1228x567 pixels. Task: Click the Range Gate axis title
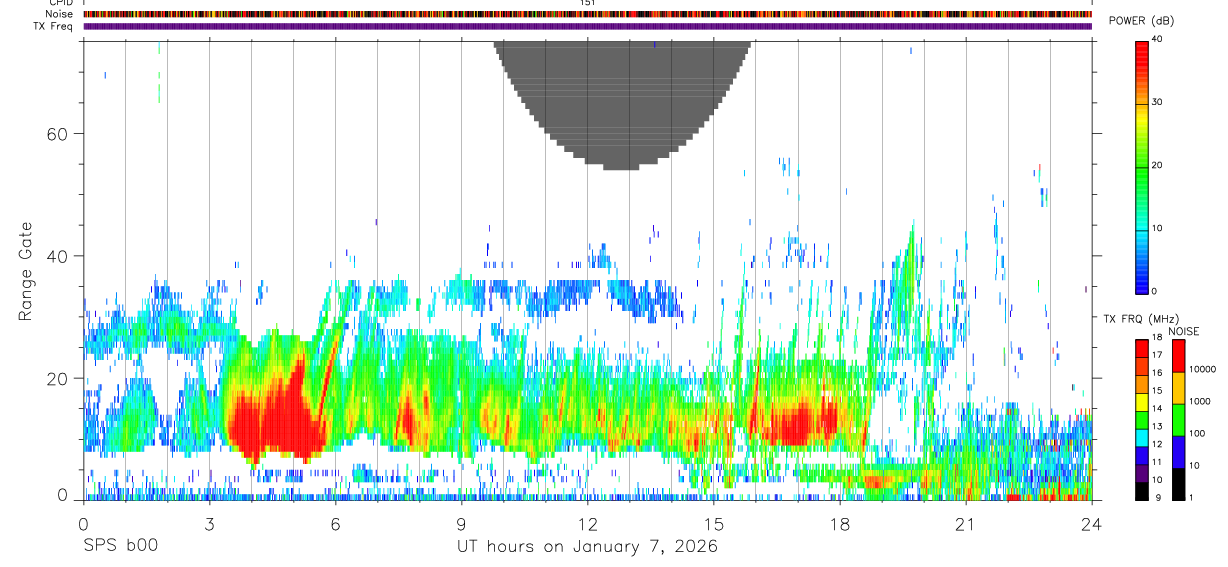pos(27,271)
